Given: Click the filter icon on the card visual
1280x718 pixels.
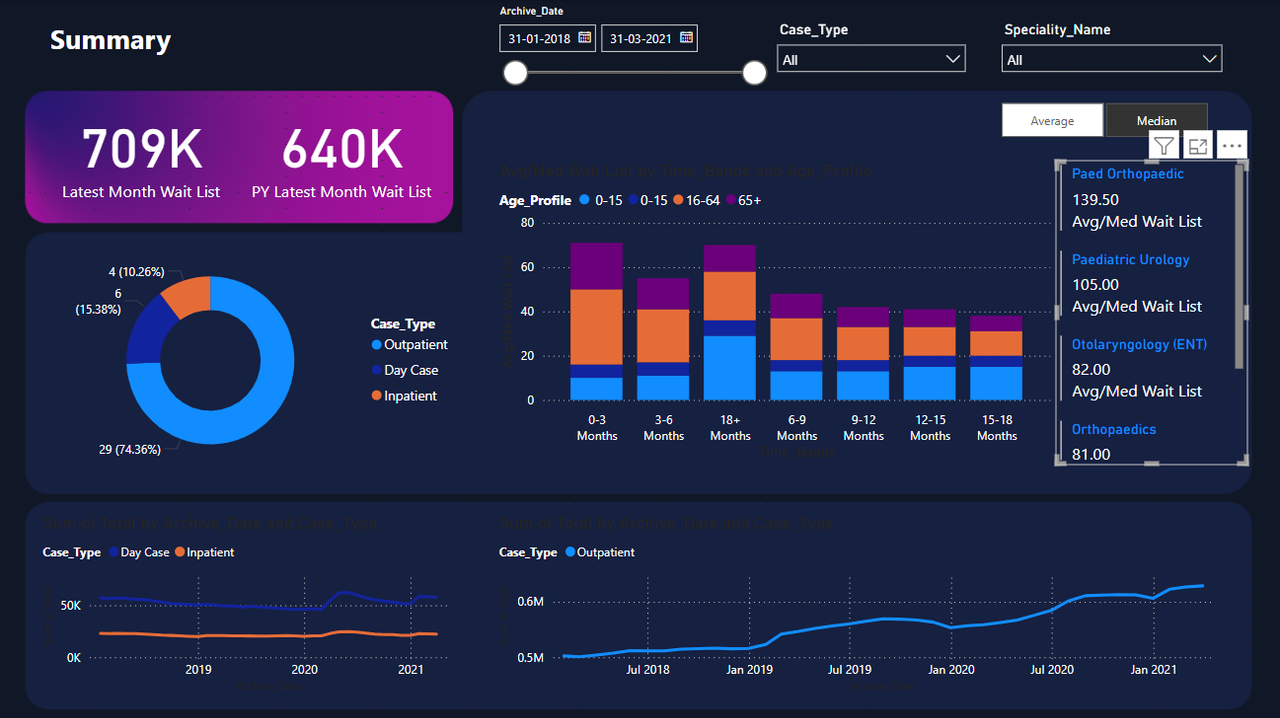Looking at the screenshot, I should (1164, 146).
